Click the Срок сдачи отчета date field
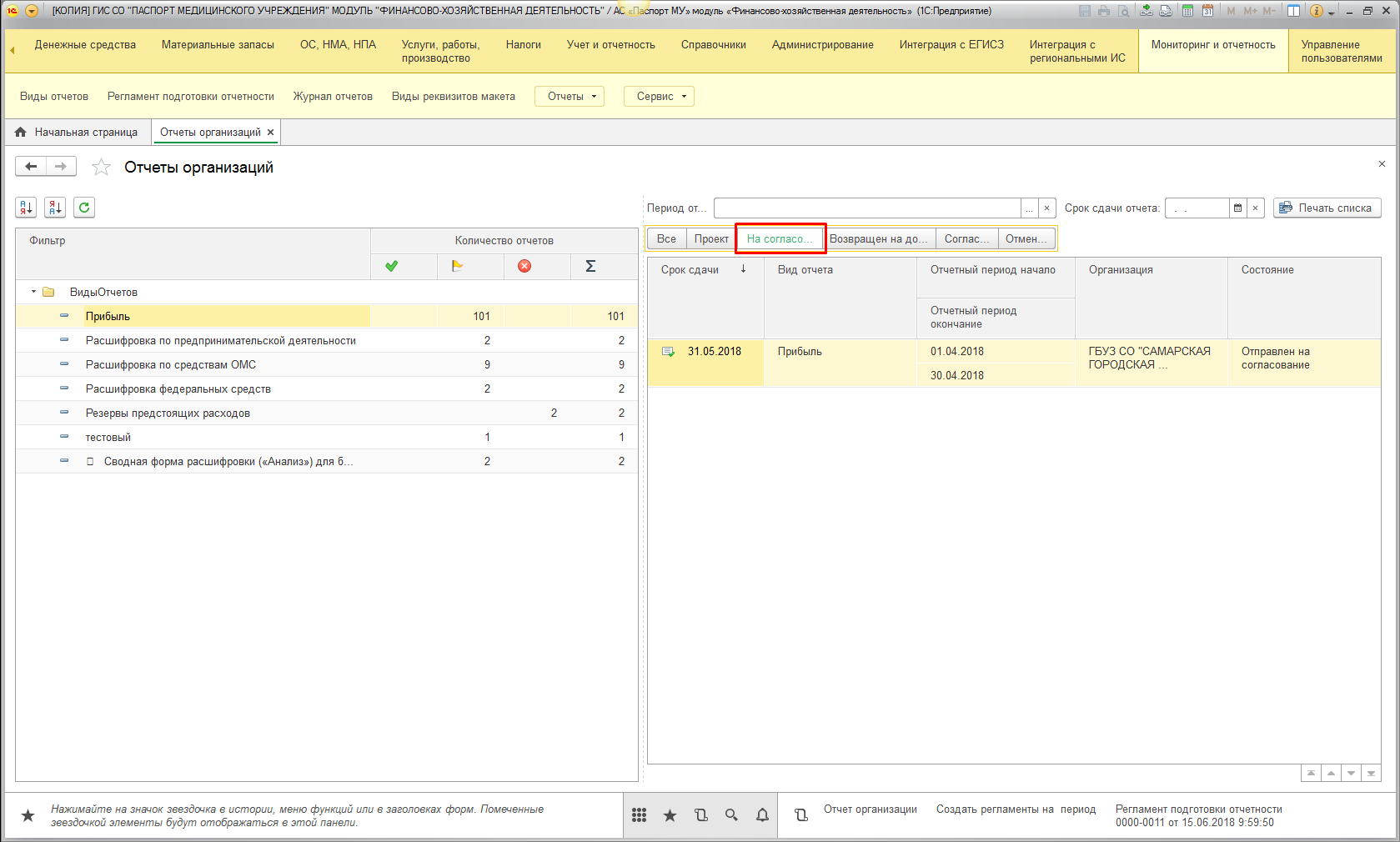1400x842 pixels. click(x=1197, y=208)
